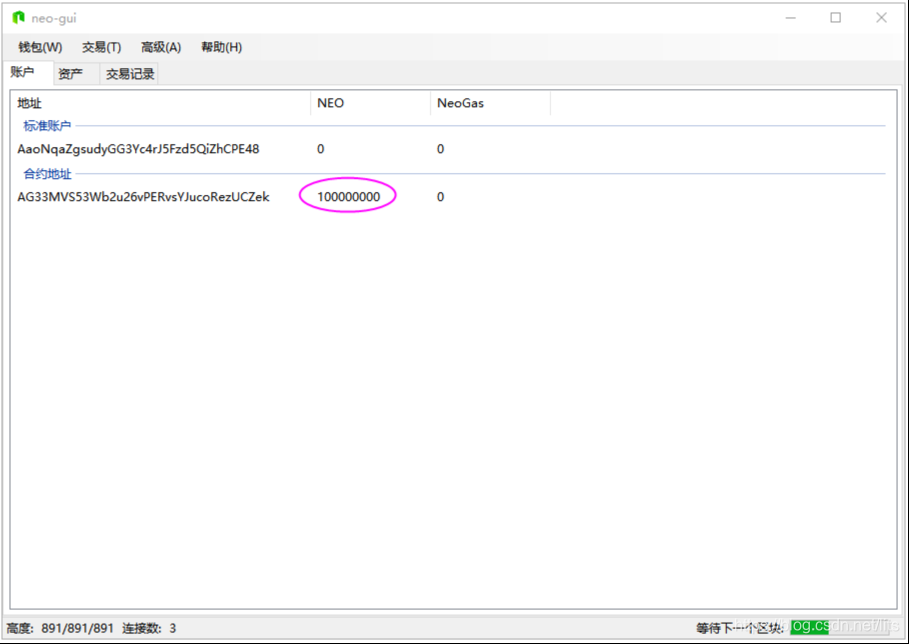Collapse the 合约地址 group header
Viewport: 909px width, 644px height.
[48, 174]
